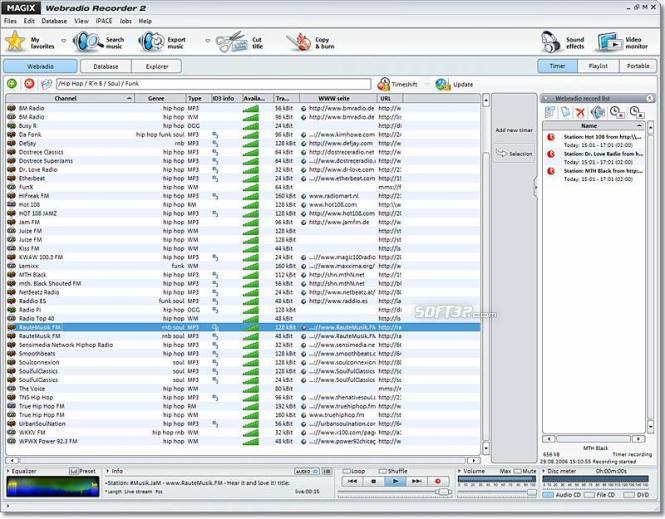Click clock with red record dot icon
The width and height of the screenshot is (665, 519).
[x=616, y=112]
